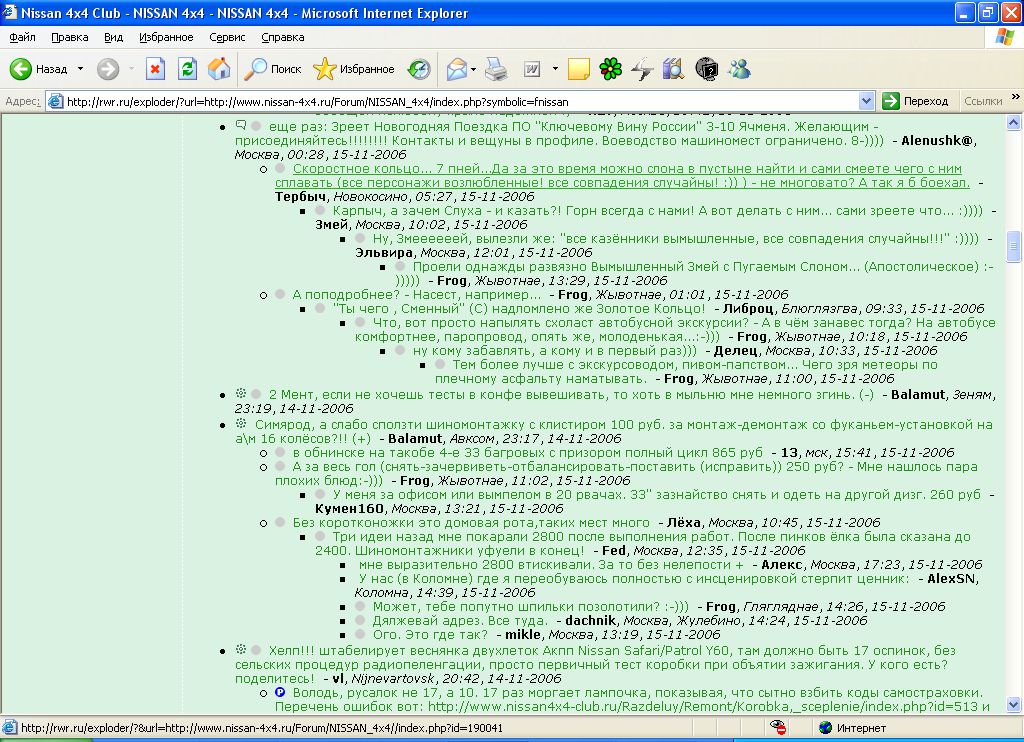Click the Internet zone globe icon
This screenshot has height=742, width=1024.
tap(825, 728)
